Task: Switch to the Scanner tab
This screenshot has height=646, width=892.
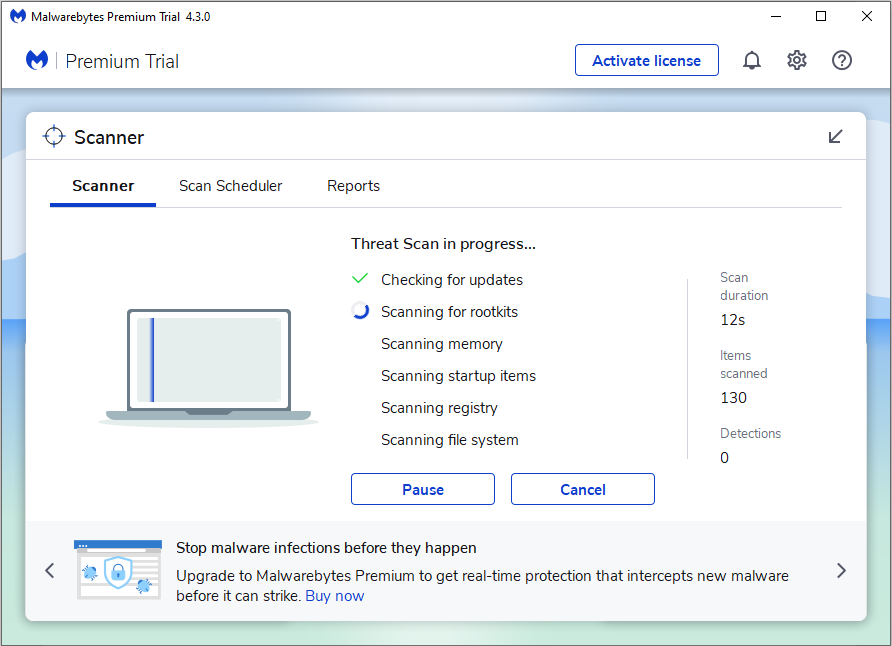Action: [x=103, y=186]
